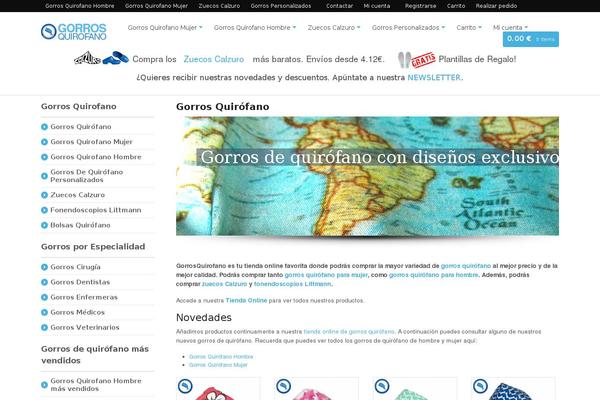Screen dimensions: 600x400
Task: Click bullet icon beside Gorros Enfermeras
Action: point(44,297)
